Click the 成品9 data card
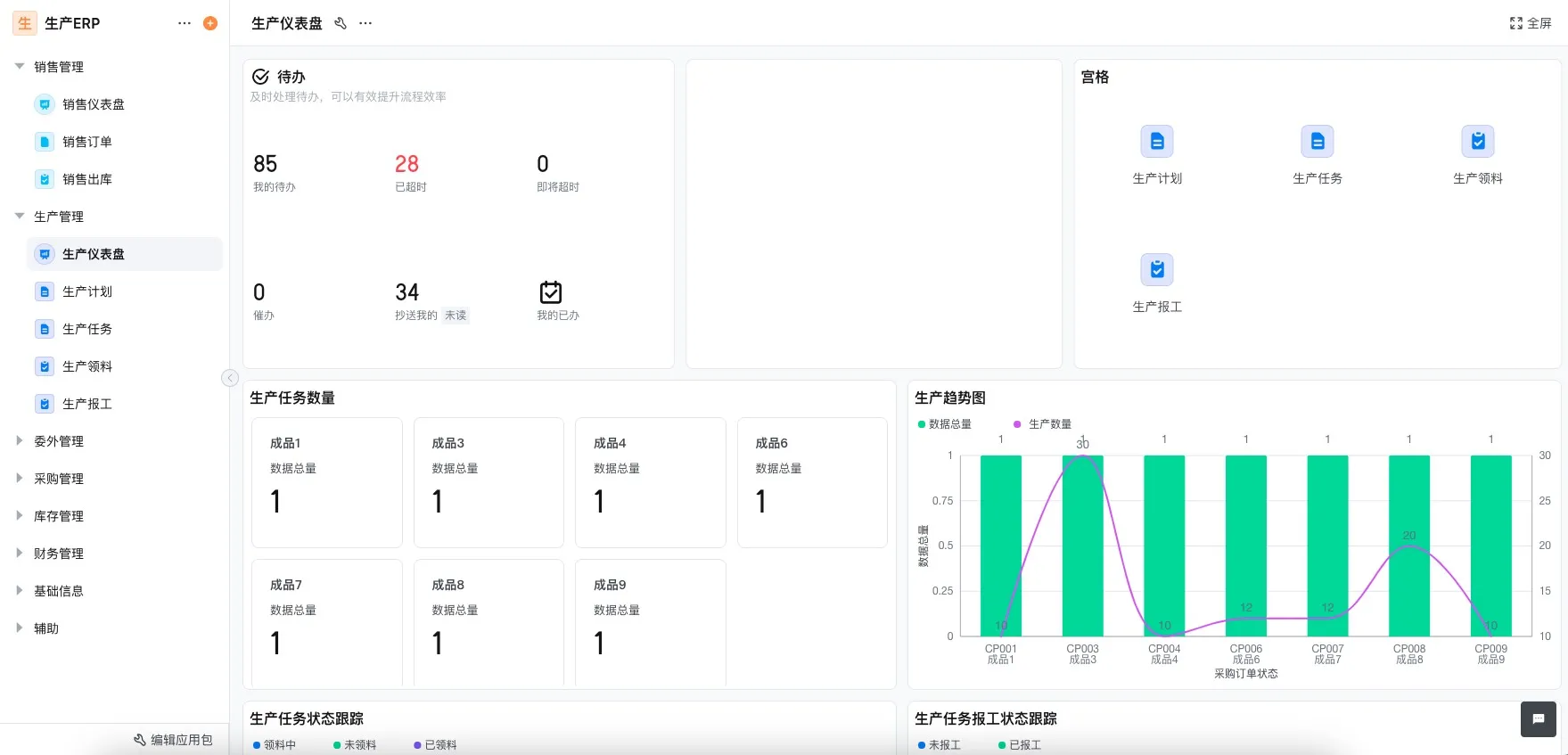The width and height of the screenshot is (1568, 755). [x=651, y=623]
